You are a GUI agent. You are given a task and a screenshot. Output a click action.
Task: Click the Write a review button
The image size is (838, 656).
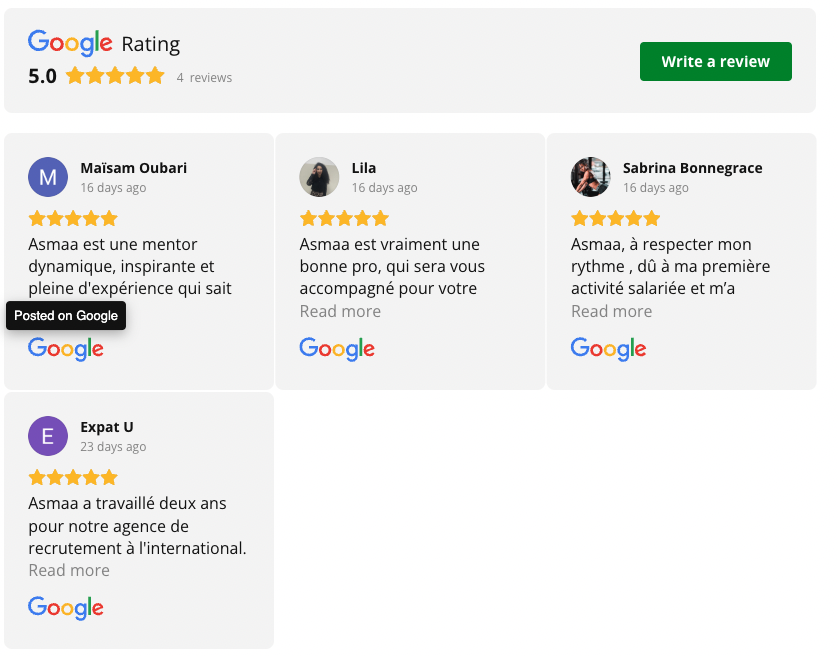(716, 62)
